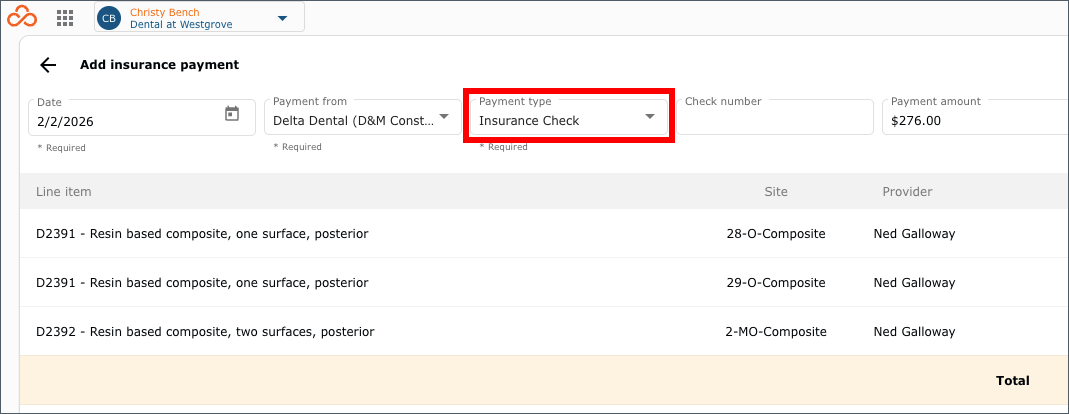Click the orange cloud logo icon

(x=22, y=16)
